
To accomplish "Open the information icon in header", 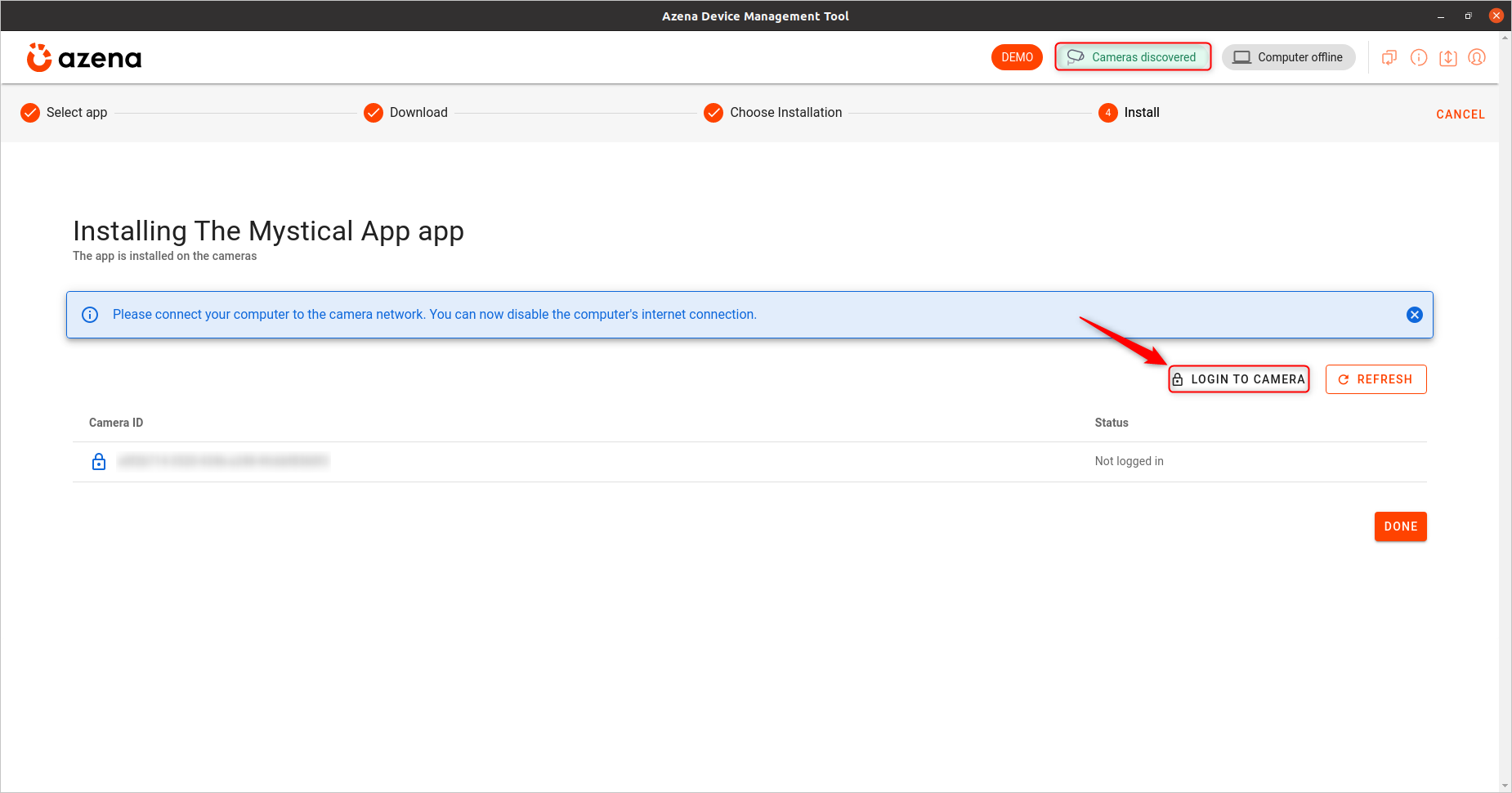I will (x=1419, y=57).
